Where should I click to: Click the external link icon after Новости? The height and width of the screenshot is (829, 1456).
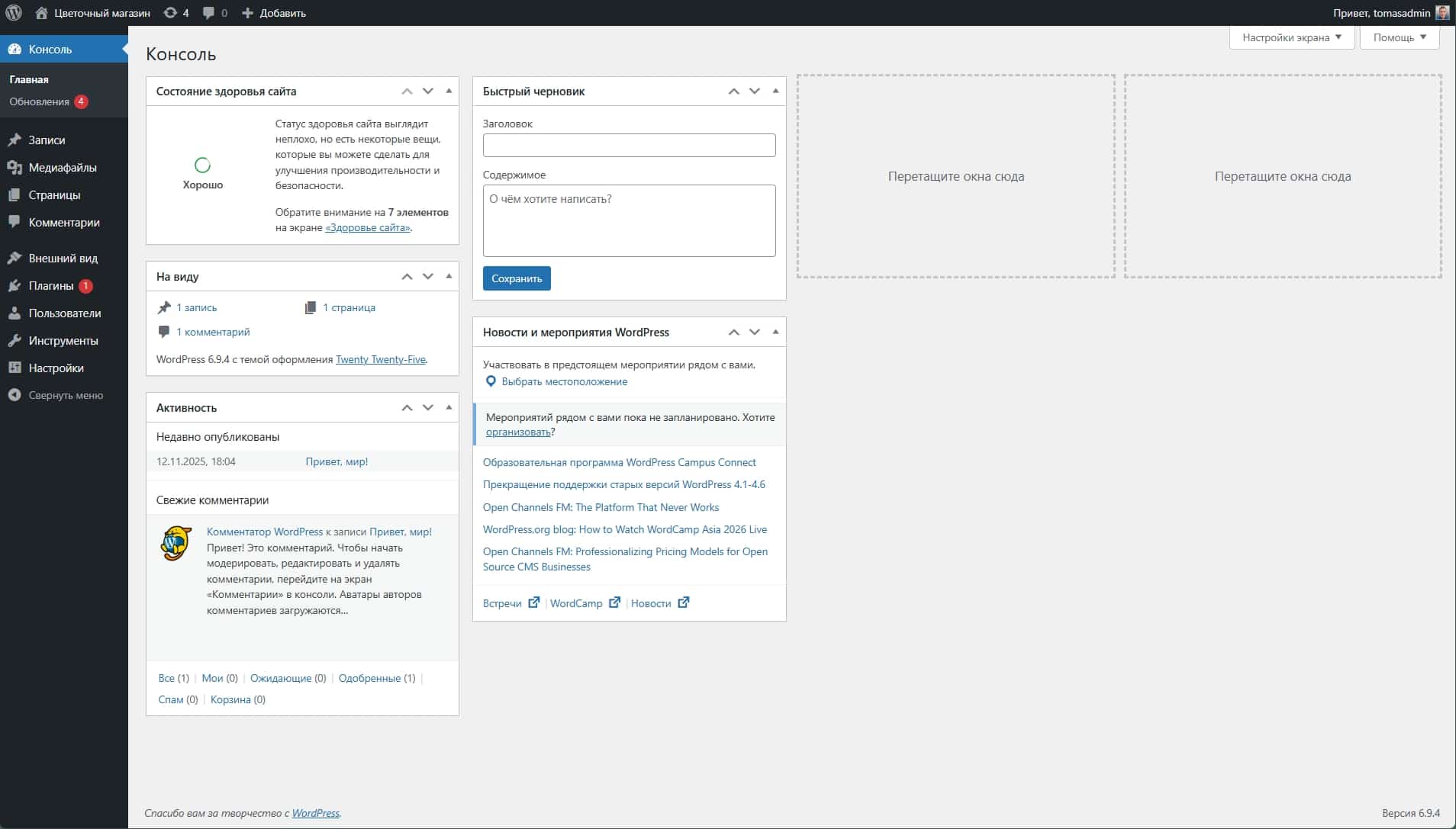pyautogui.click(x=684, y=602)
